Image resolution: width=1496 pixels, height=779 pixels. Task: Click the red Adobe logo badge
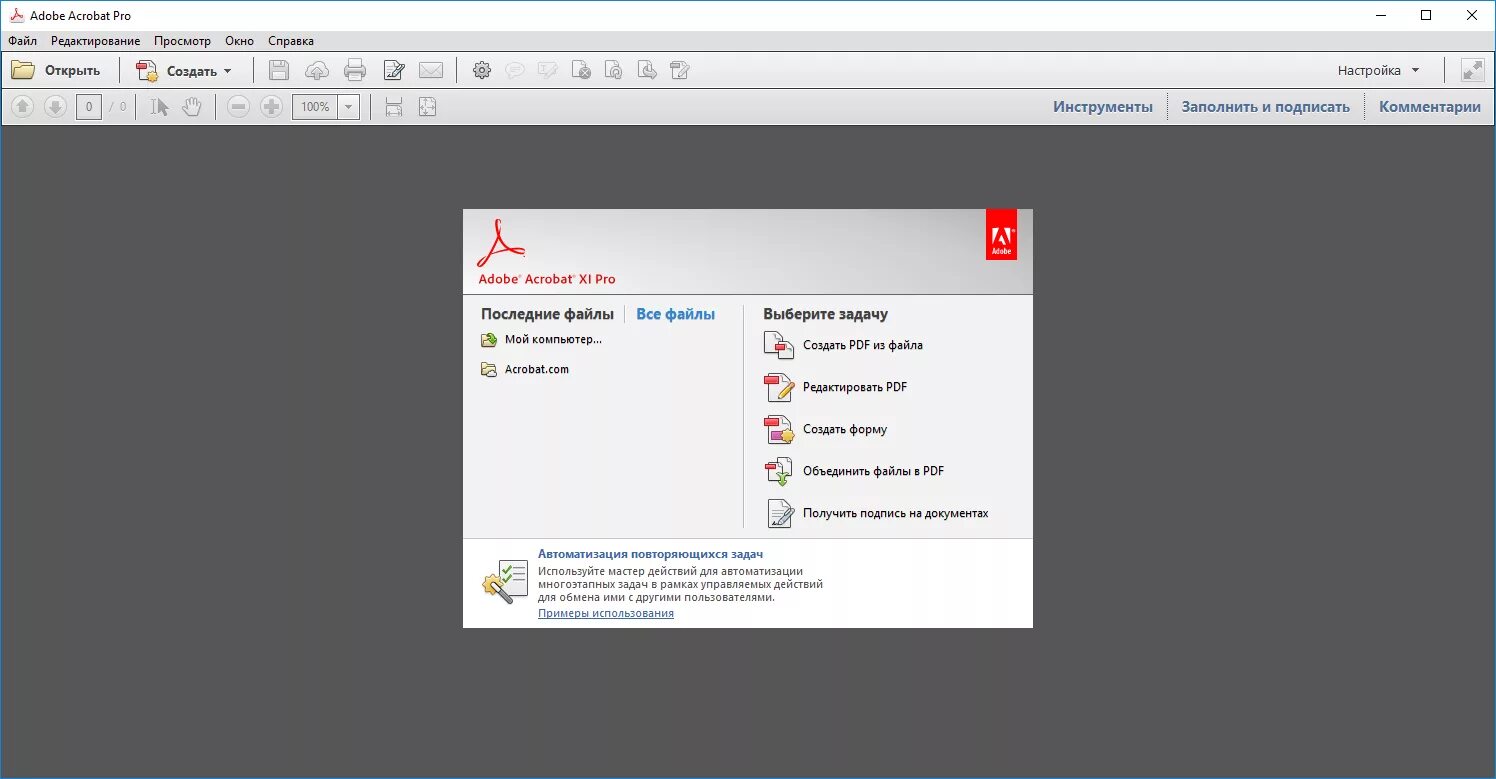[1001, 234]
